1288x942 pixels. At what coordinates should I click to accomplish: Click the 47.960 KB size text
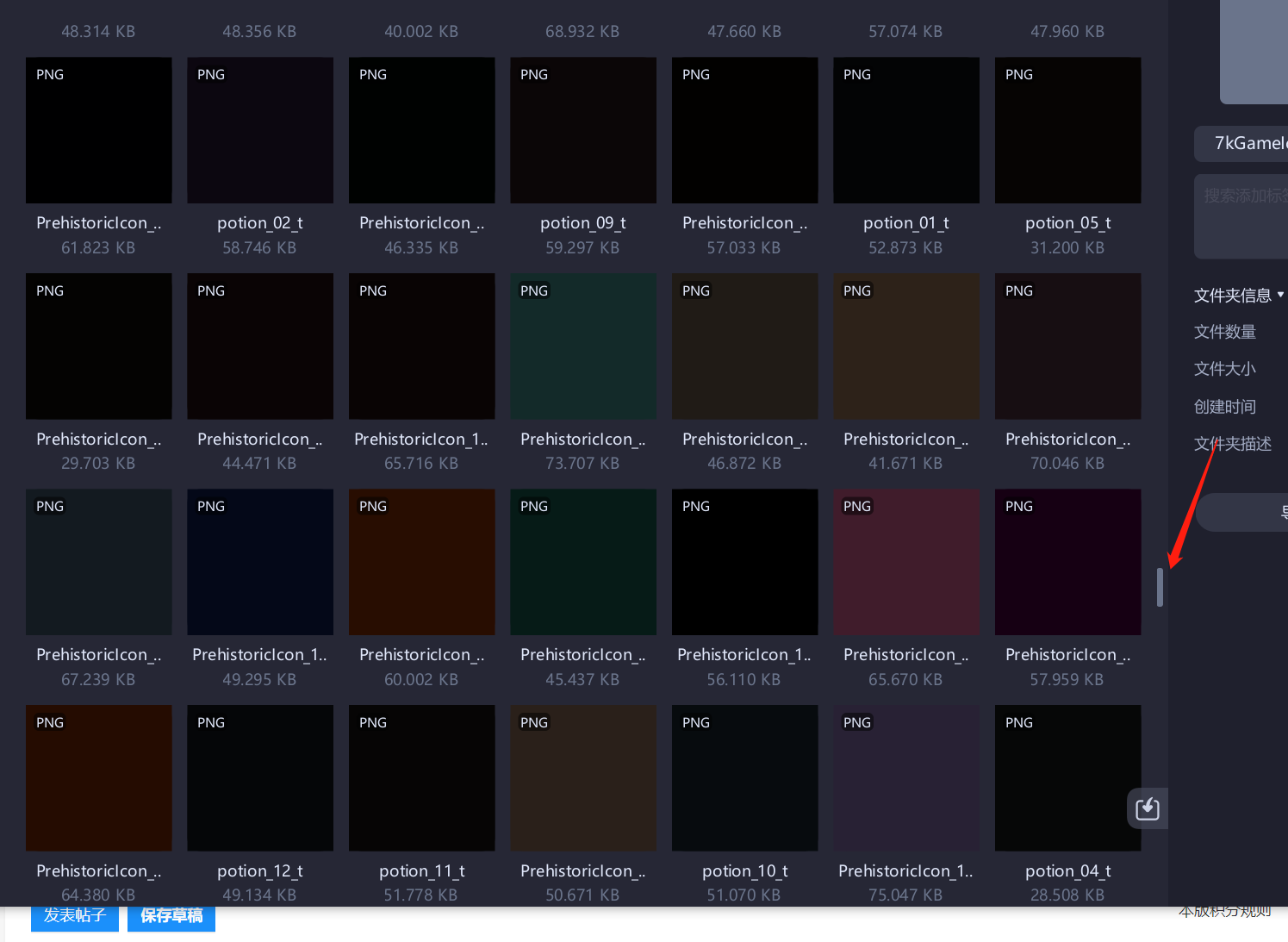[1067, 31]
